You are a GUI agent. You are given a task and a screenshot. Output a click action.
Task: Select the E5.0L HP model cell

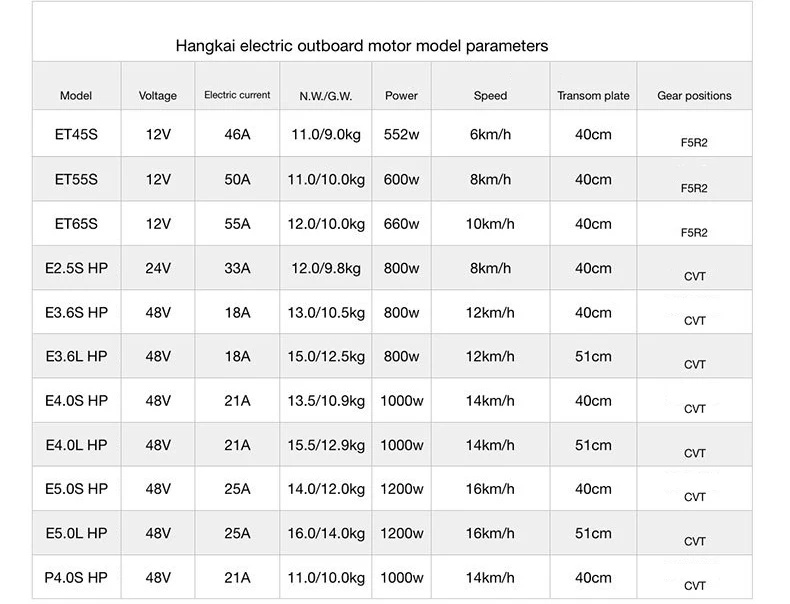pos(76,533)
